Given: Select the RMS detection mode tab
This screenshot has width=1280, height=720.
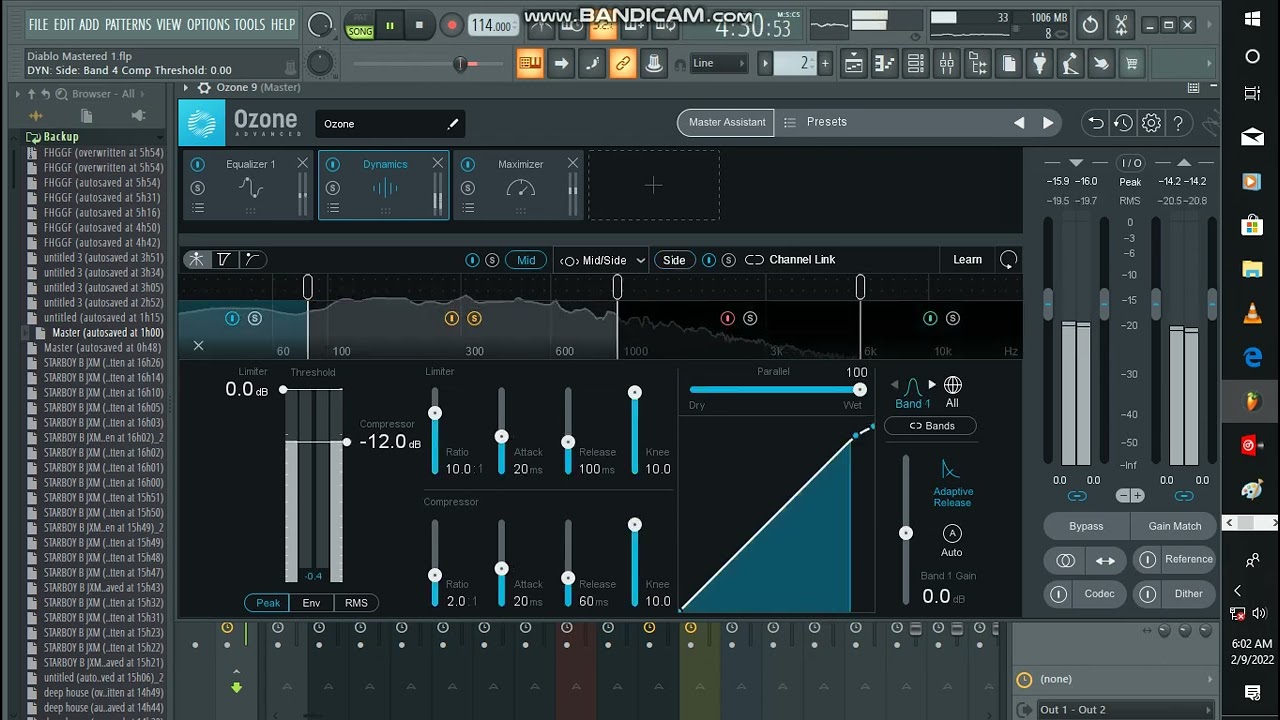Looking at the screenshot, I should [356, 603].
